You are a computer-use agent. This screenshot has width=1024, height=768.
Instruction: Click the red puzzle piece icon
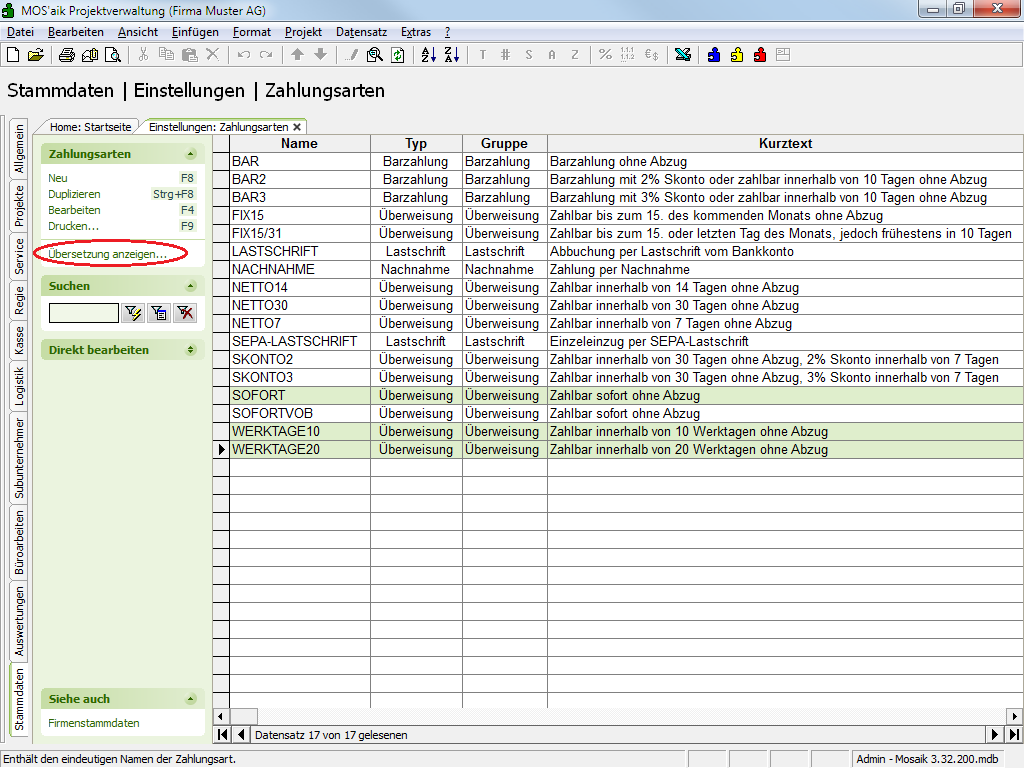(x=760, y=55)
